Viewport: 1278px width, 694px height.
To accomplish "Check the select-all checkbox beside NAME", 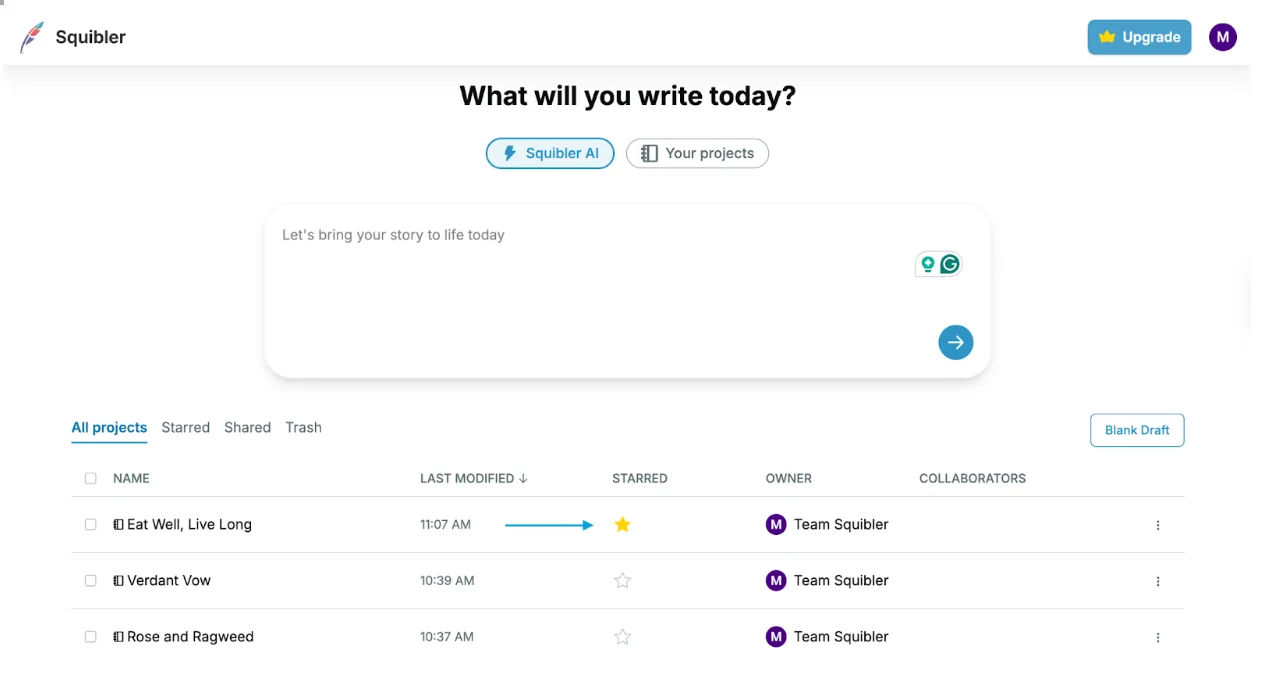I will 91,478.
